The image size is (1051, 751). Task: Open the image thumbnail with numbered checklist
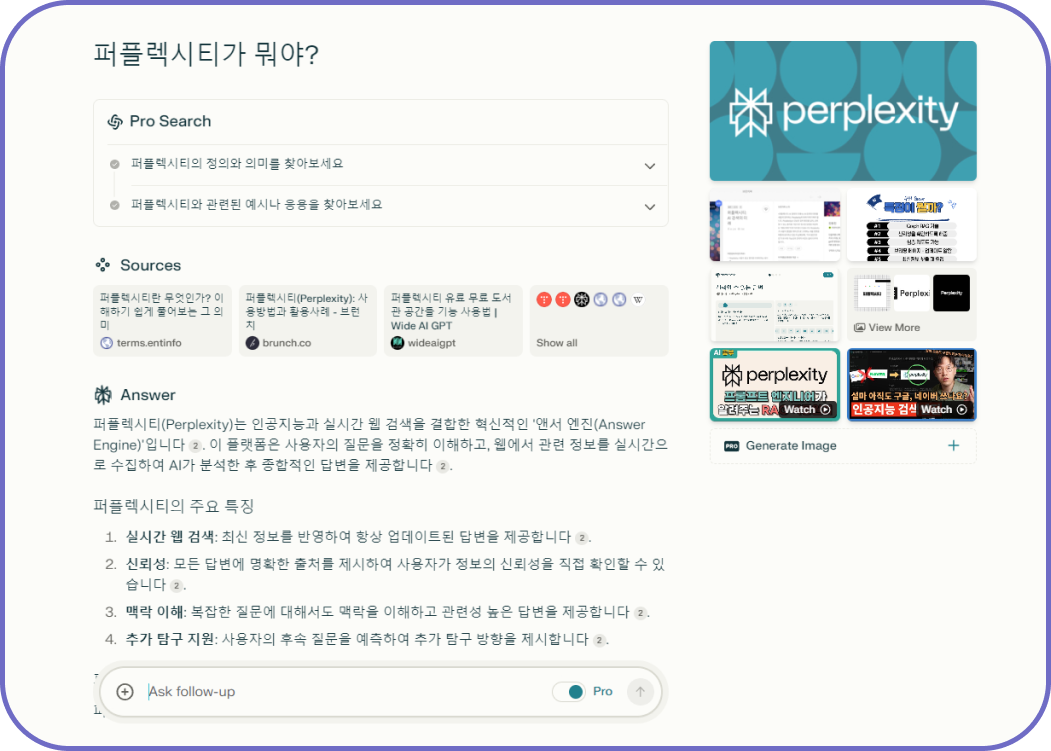coord(912,225)
